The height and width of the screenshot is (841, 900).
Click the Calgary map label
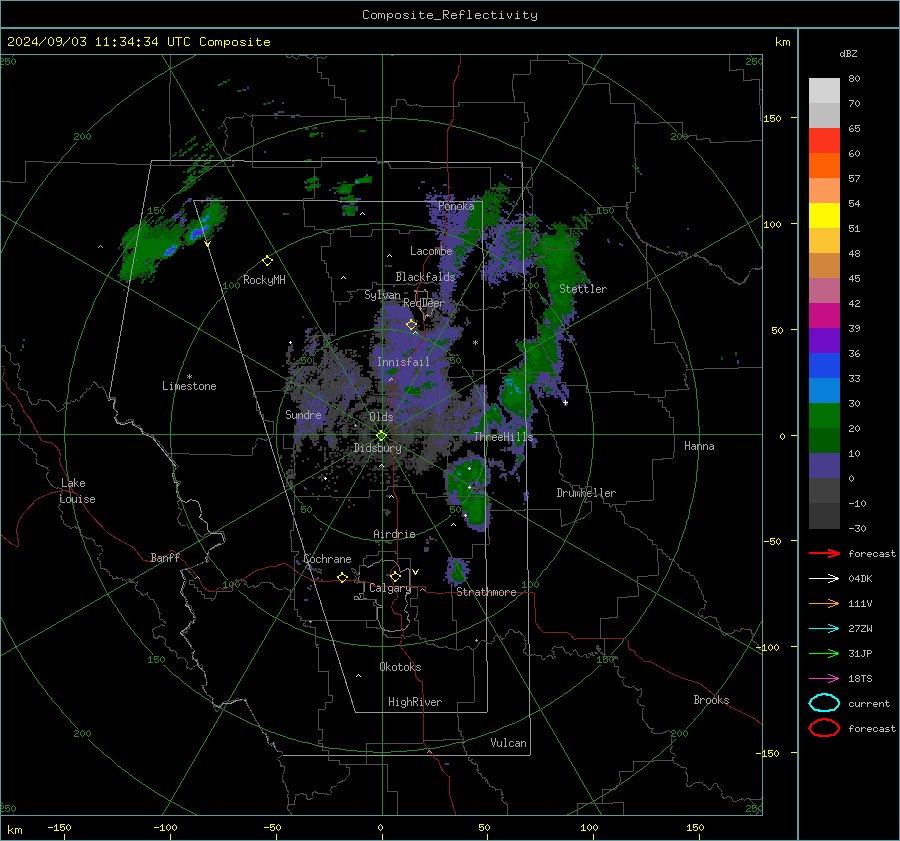coord(390,588)
